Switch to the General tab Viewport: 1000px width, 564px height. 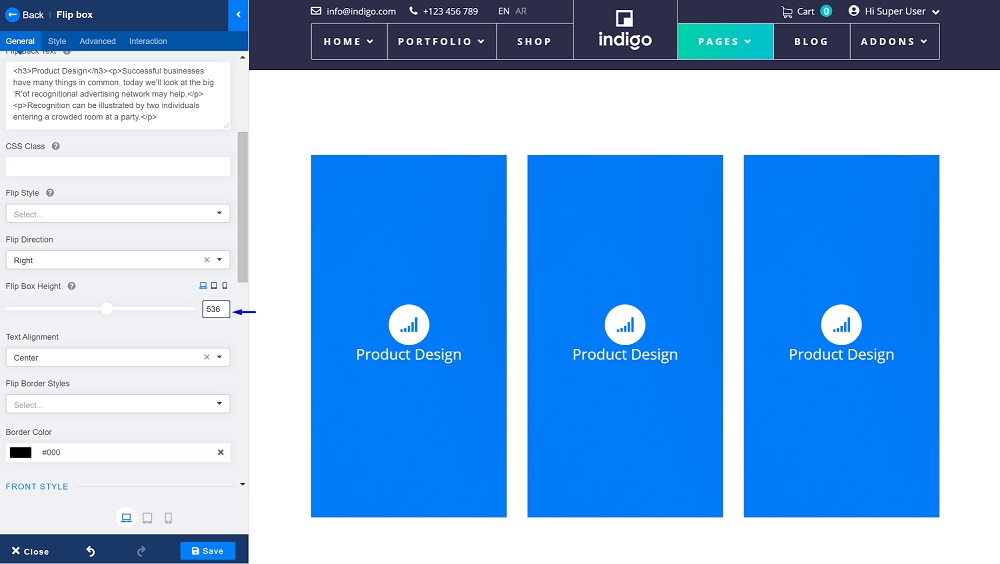point(20,41)
